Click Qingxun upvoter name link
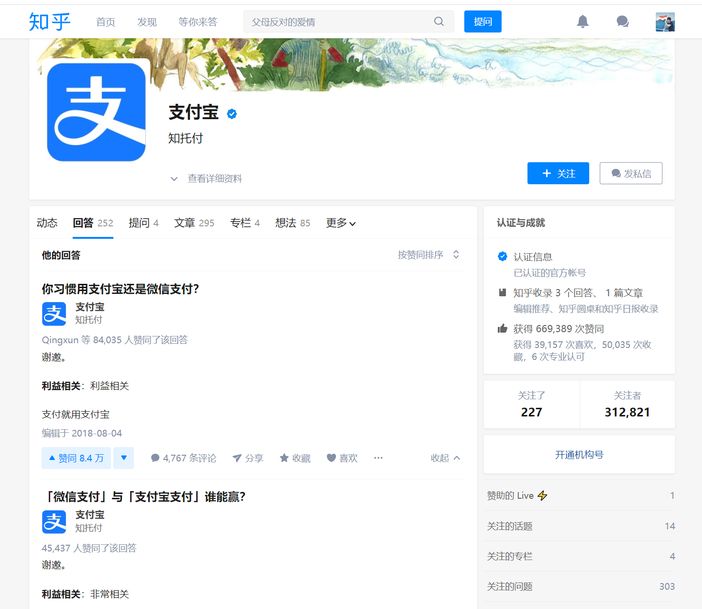Screen dimensions: 702x609 coord(60,340)
